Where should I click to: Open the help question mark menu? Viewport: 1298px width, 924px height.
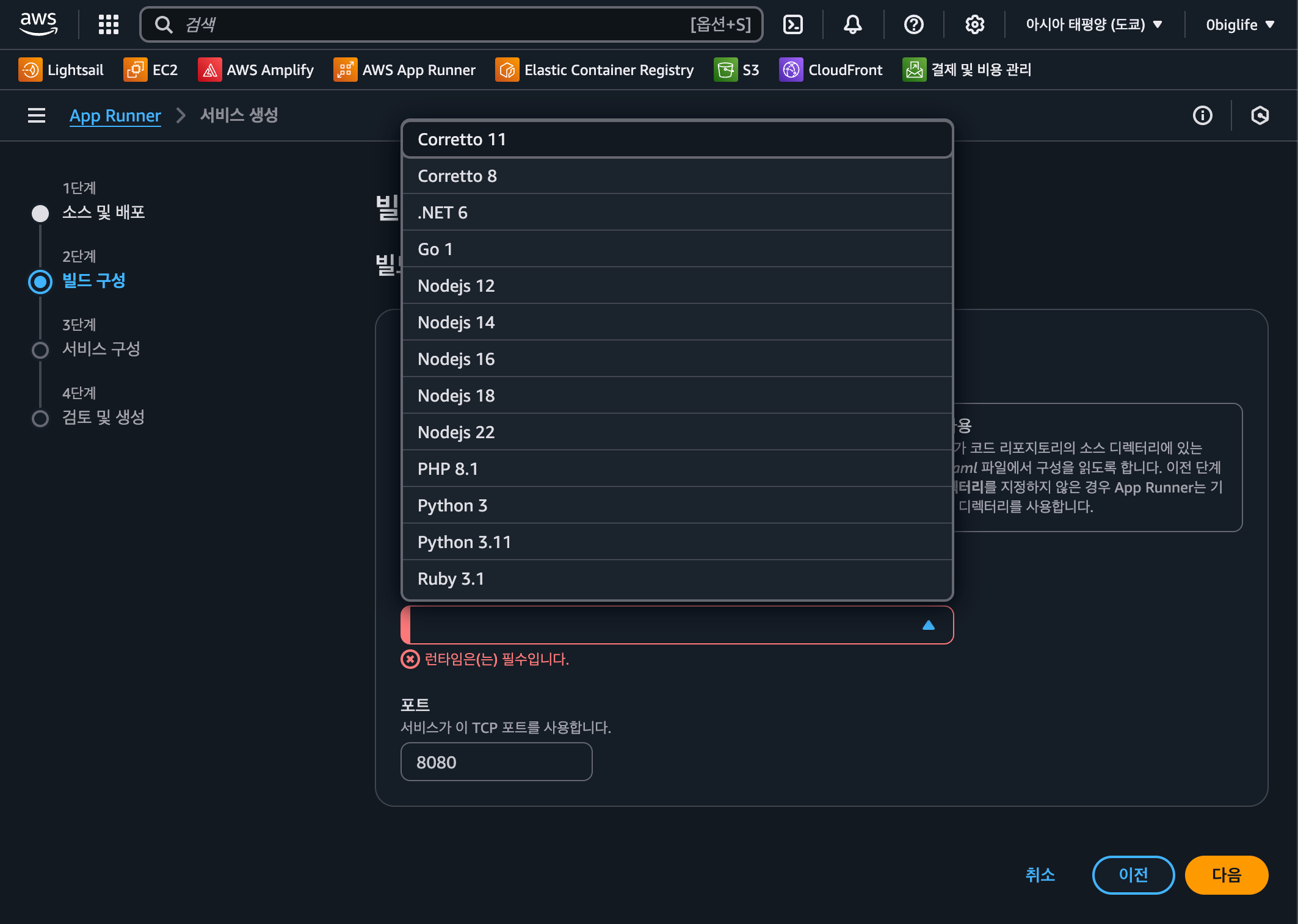pyautogui.click(x=913, y=24)
